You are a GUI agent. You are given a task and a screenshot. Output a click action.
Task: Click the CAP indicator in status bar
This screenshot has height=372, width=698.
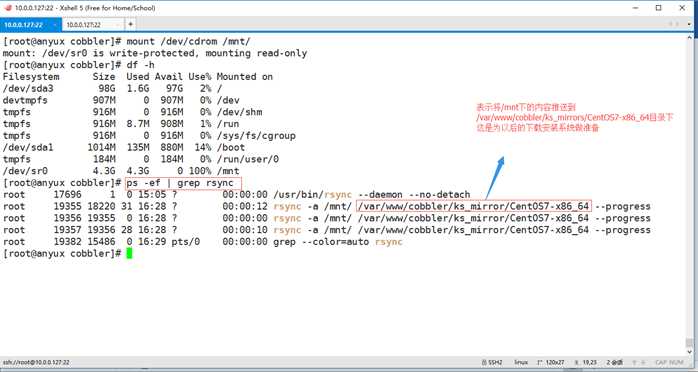coord(661,363)
